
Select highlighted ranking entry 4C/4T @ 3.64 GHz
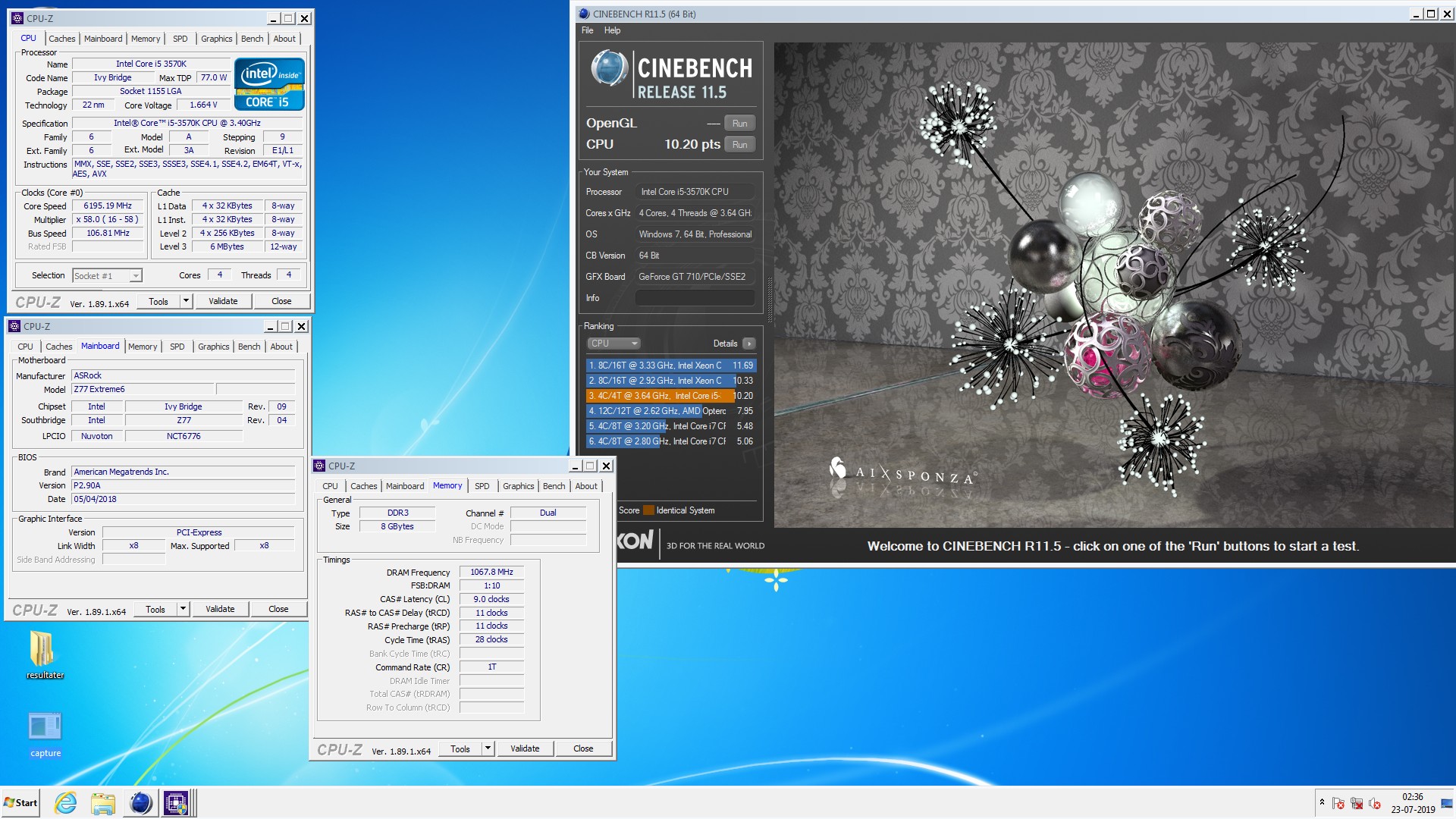click(x=670, y=396)
